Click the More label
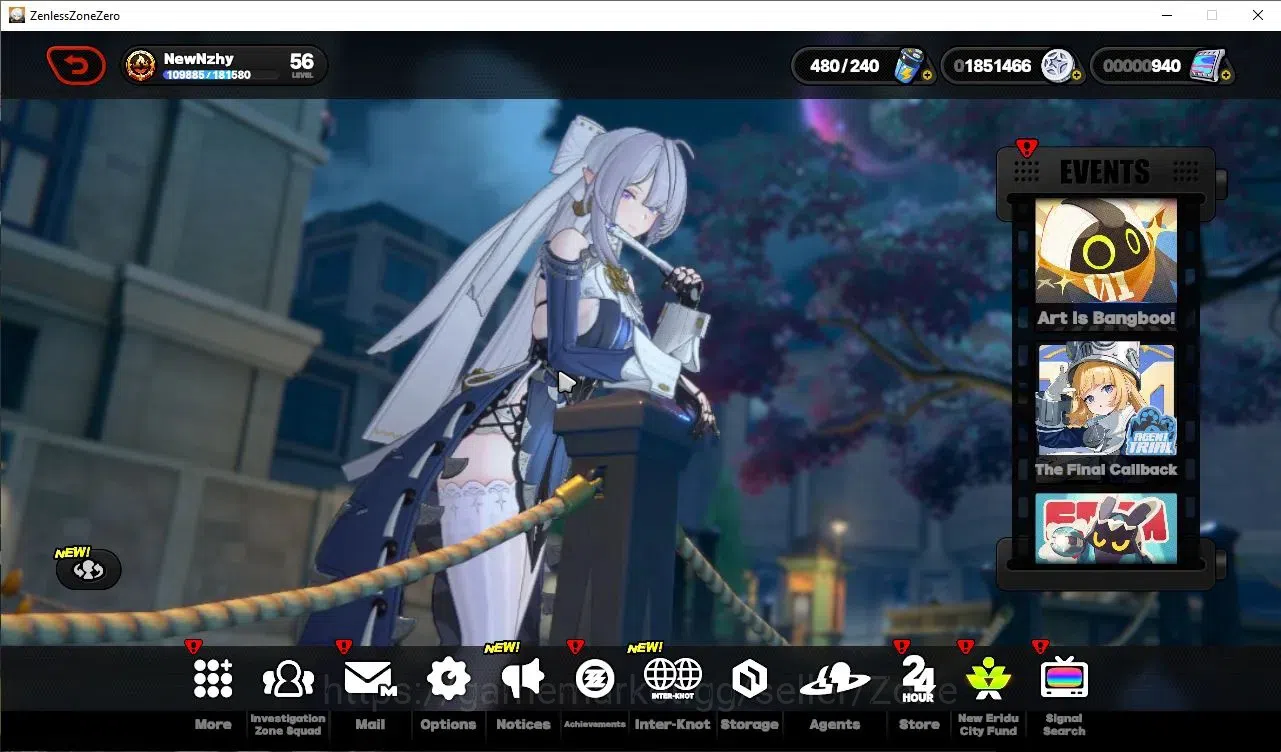 (213, 724)
